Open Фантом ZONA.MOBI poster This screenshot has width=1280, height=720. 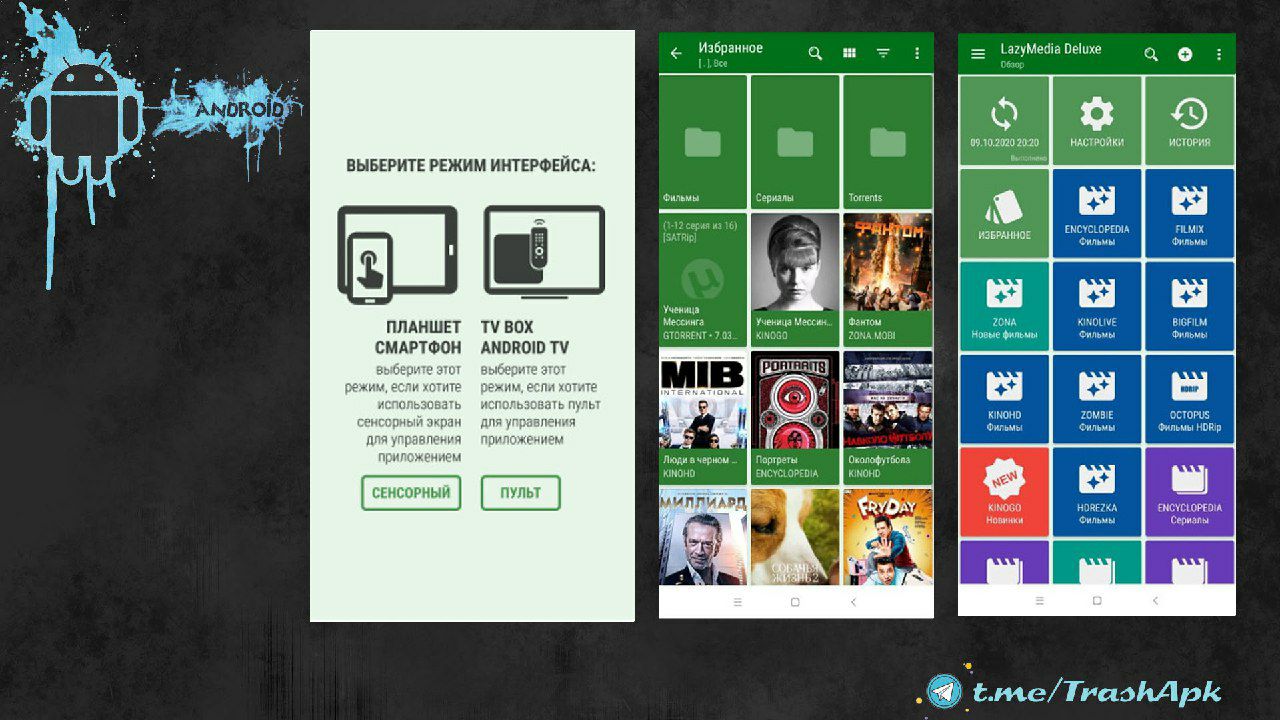coord(887,280)
